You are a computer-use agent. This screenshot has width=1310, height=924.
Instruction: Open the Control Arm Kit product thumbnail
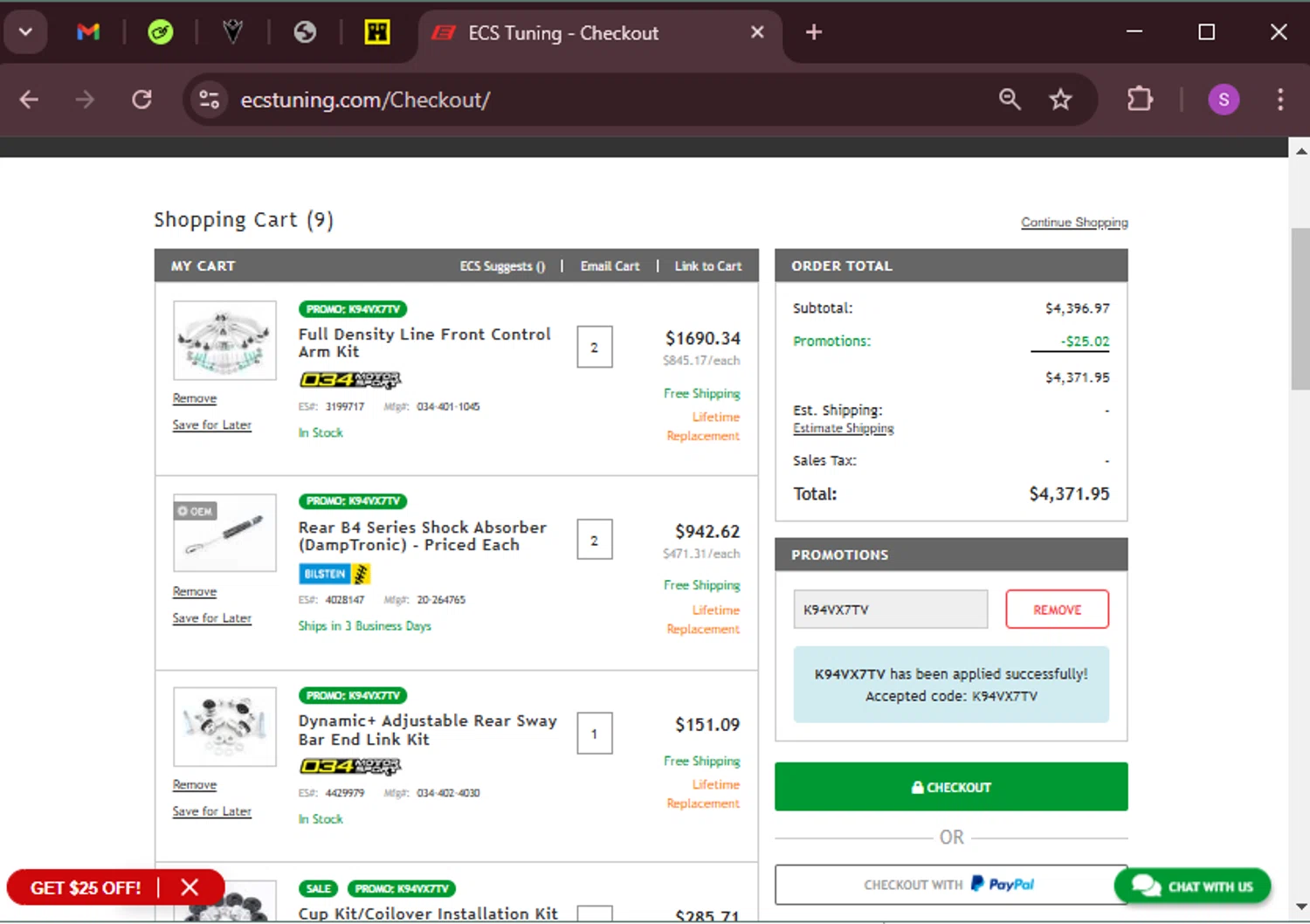(x=224, y=341)
